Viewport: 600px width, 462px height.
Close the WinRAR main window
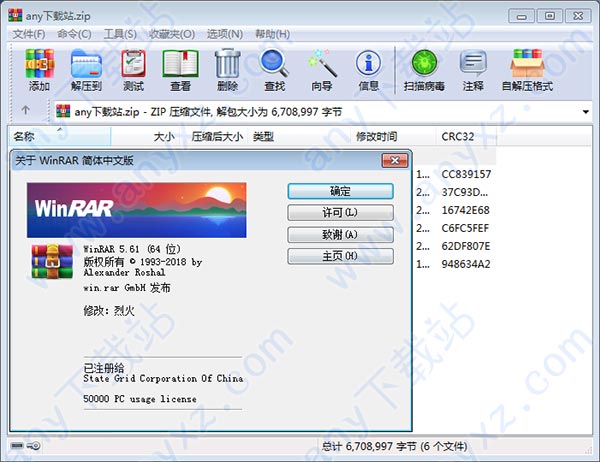tap(578, 16)
